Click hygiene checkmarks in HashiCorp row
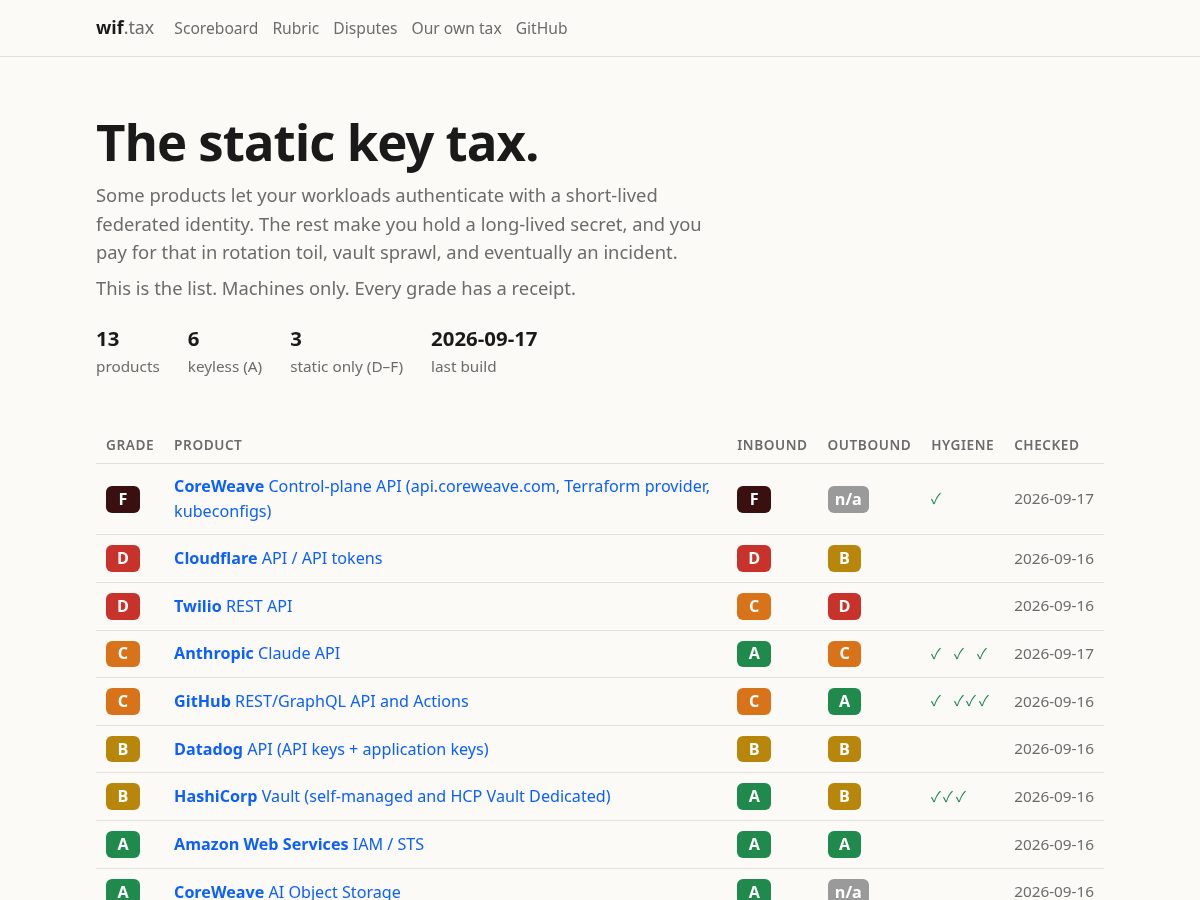The width and height of the screenshot is (1200, 900). click(948, 796)
